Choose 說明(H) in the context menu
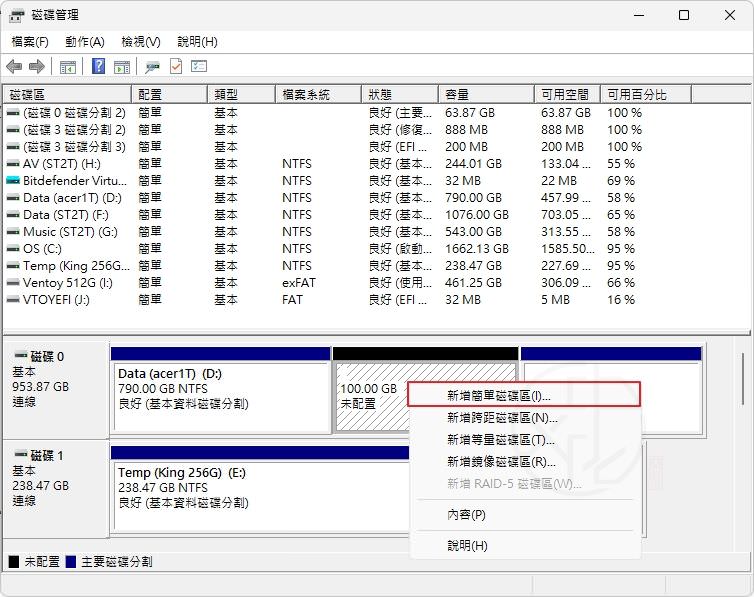The height and width of the screenshot is (597, 754). point(526,546)
